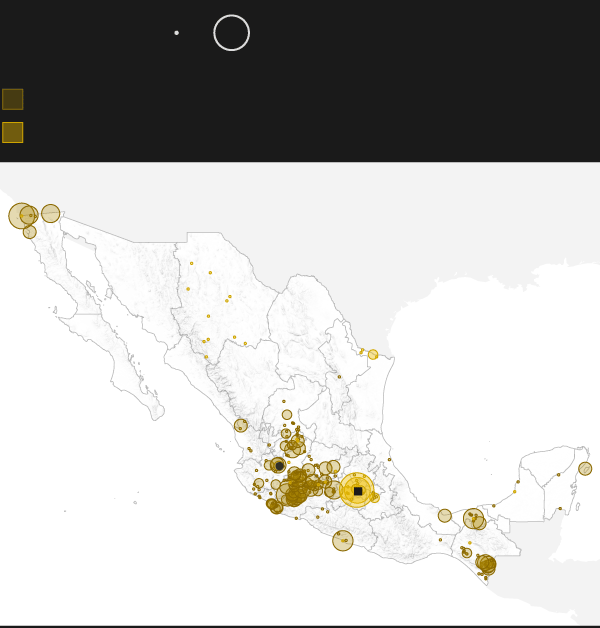Viewport: 600px width, 628px height.
Task: Click the small dark dot south of the northeast border bubble
Action: 339,377
